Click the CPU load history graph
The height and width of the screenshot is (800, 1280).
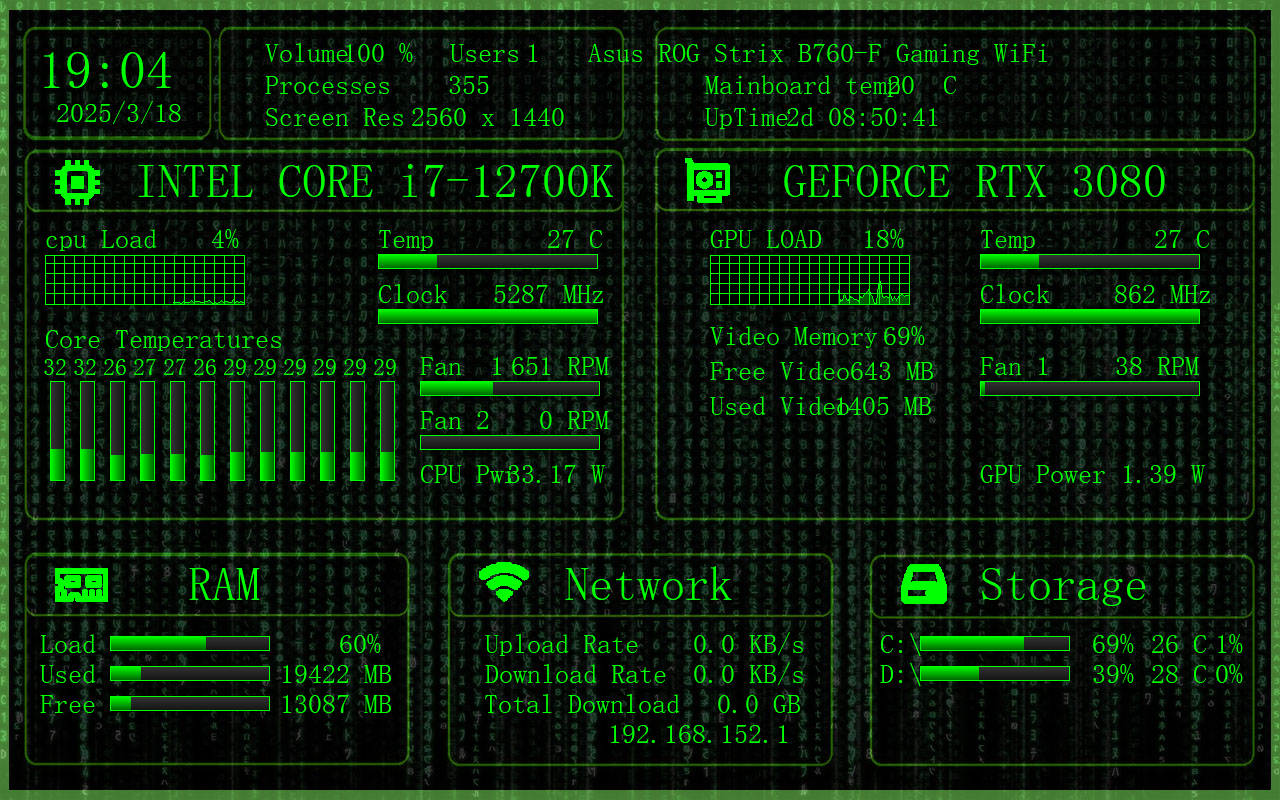click(x=145, y=280)
